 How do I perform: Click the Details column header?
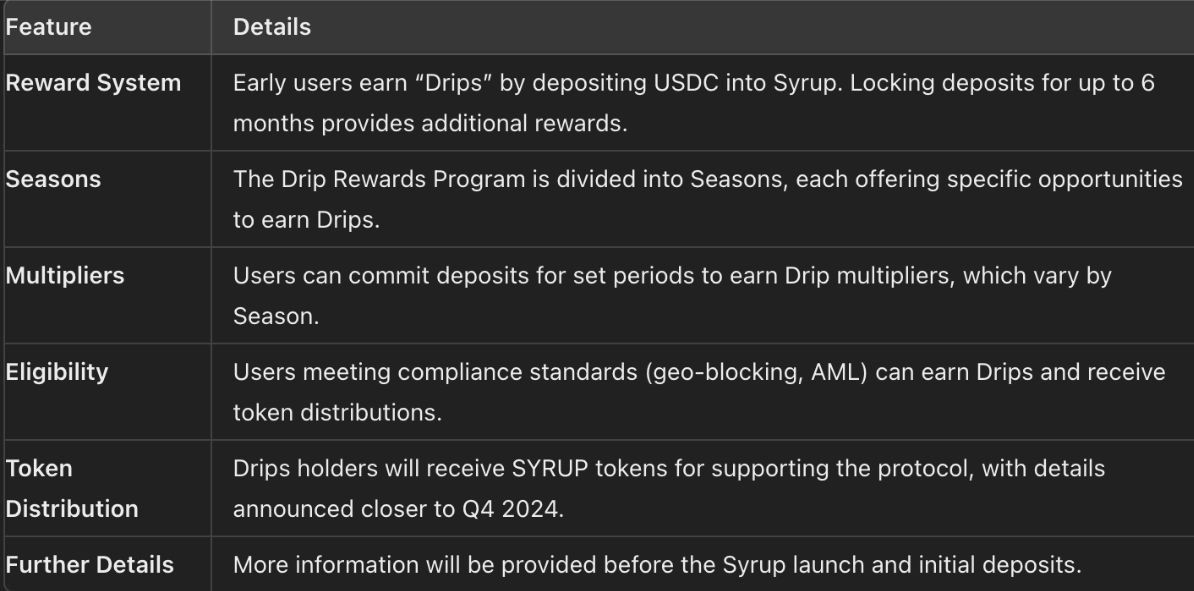pos(272,28)
